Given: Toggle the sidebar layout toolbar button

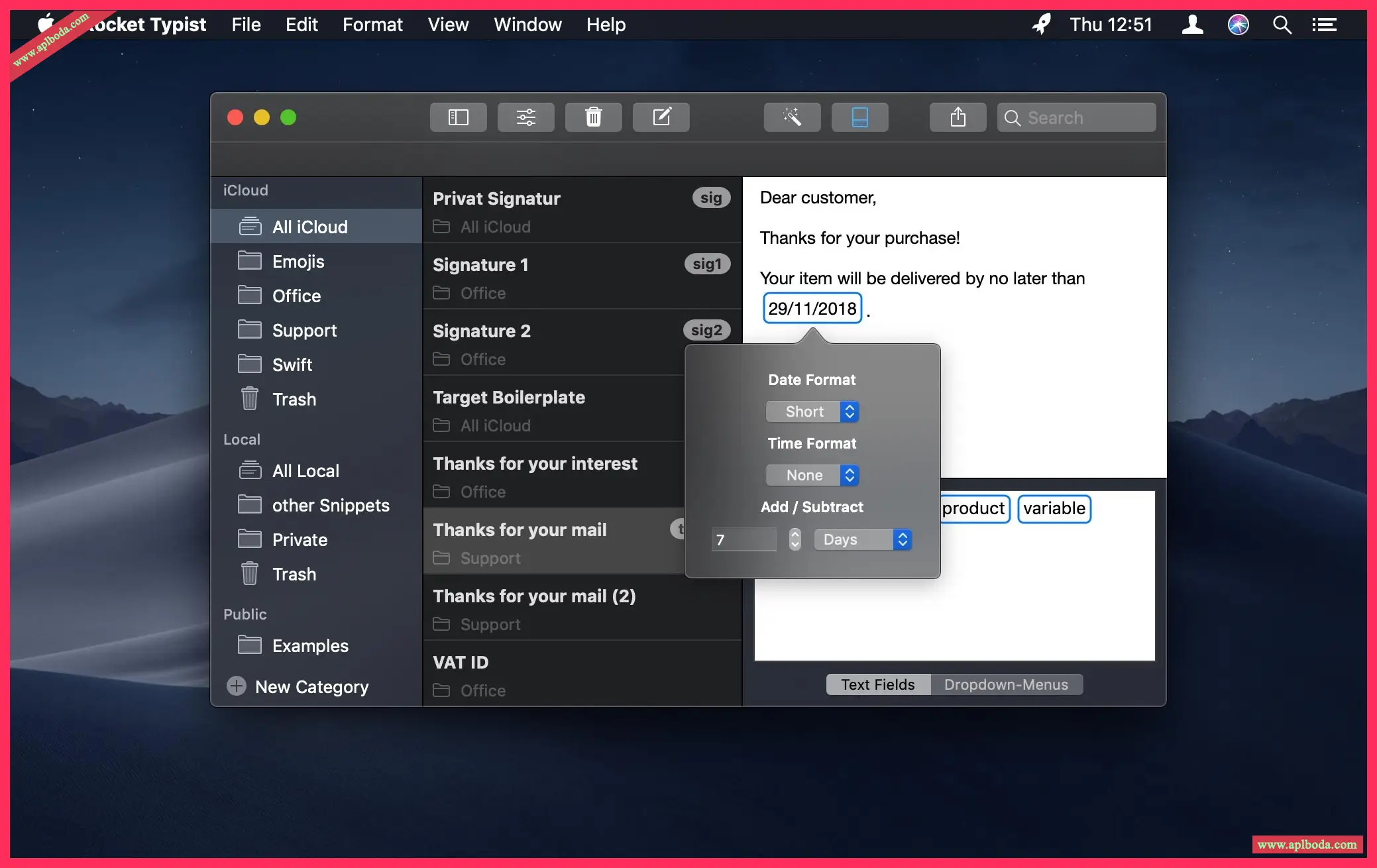Looking at the screenshot, I should [x=458, y=117].
